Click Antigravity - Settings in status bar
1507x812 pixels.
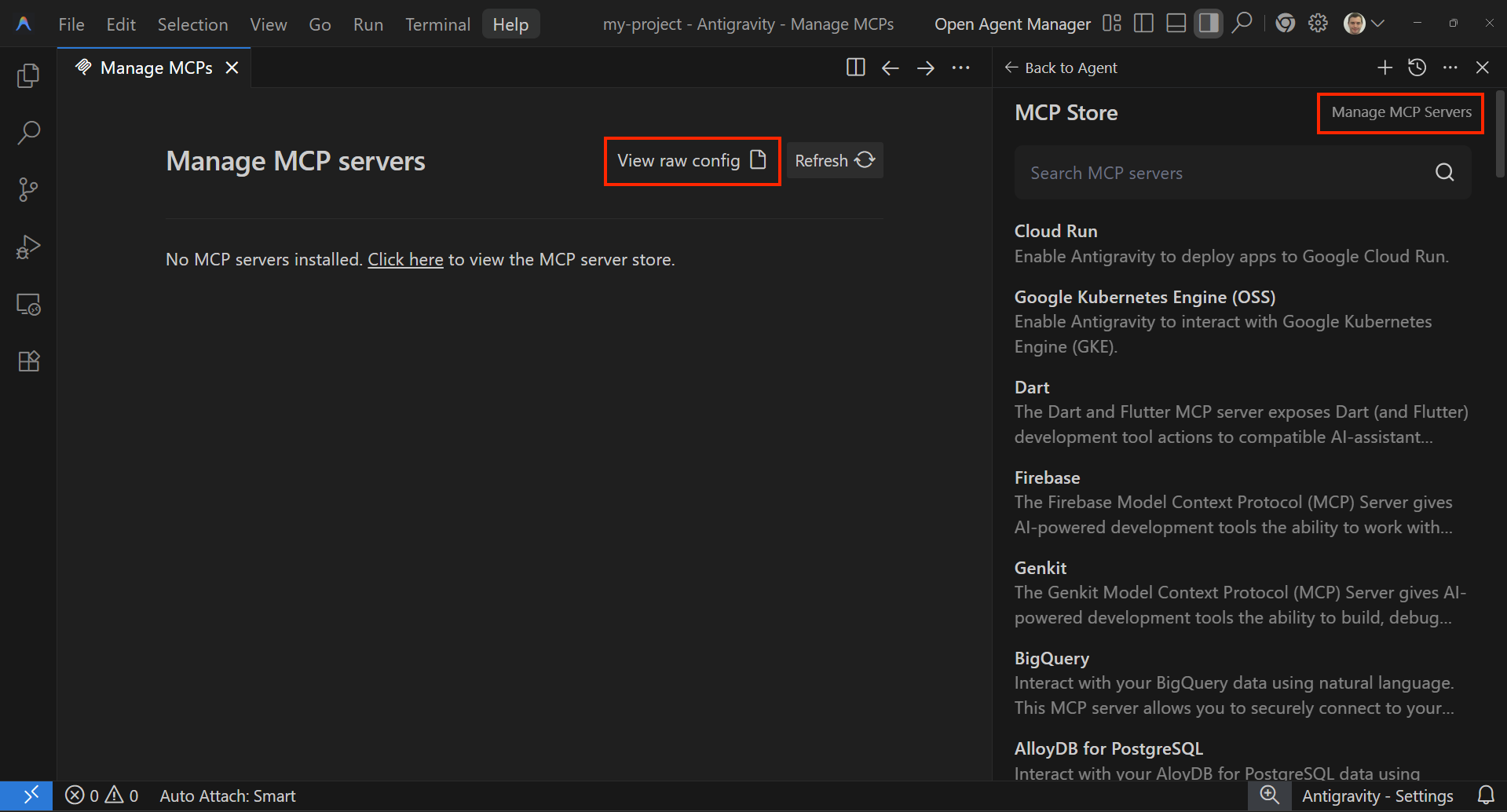click(x=1377, y=796)
